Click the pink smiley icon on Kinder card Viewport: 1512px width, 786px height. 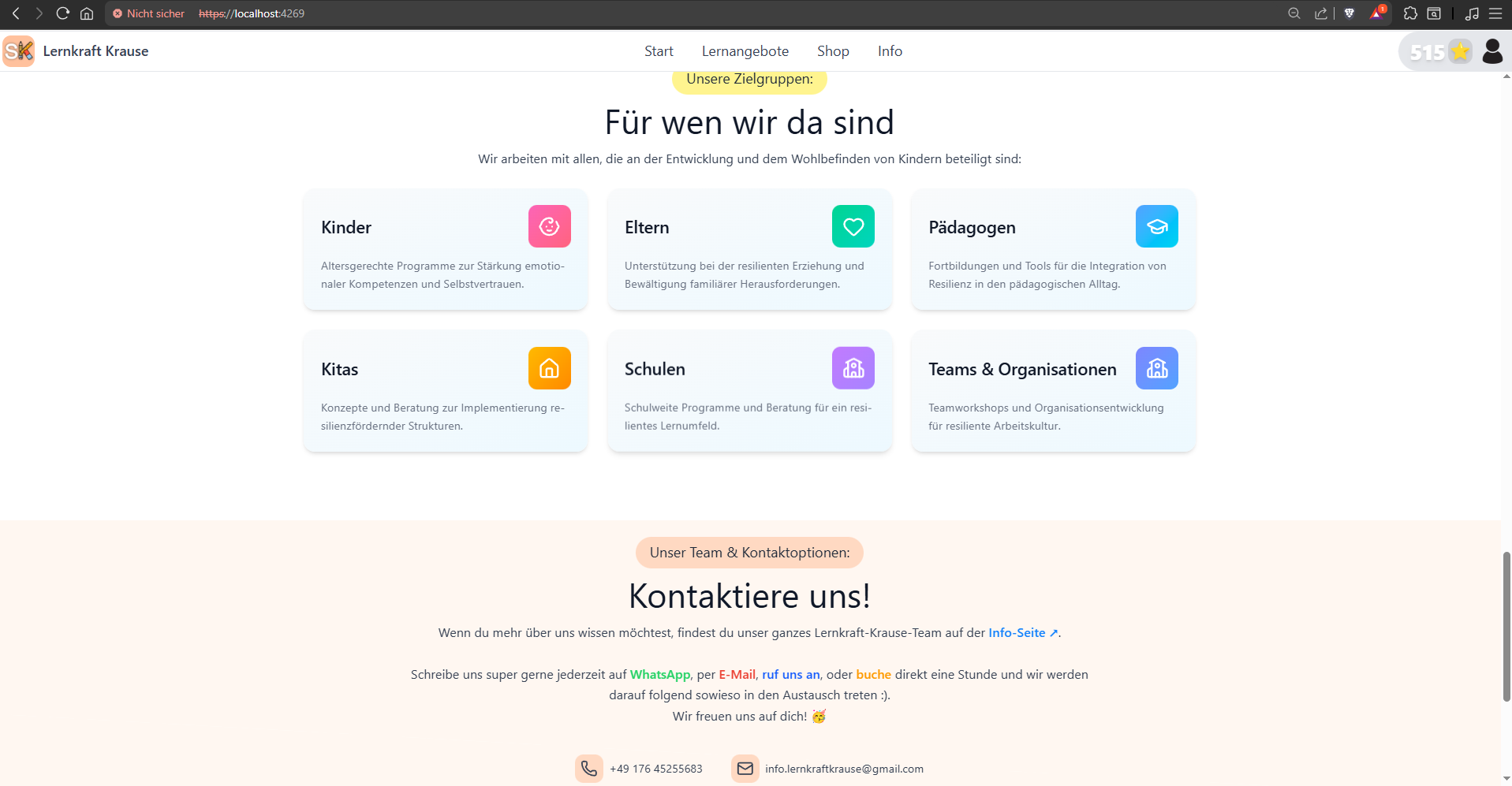(x=549, y=226)
